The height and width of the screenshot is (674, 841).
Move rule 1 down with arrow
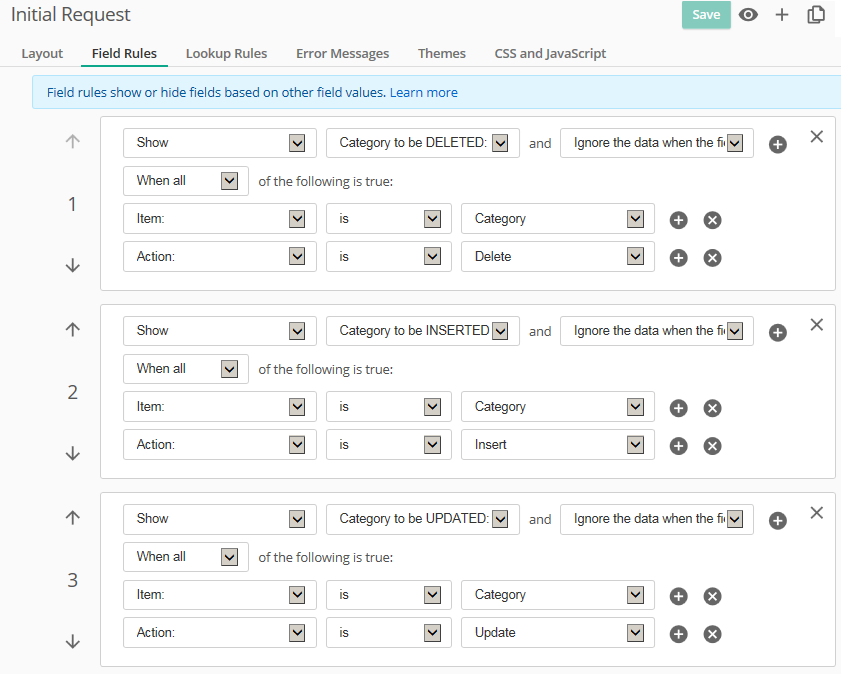point(72,265)
